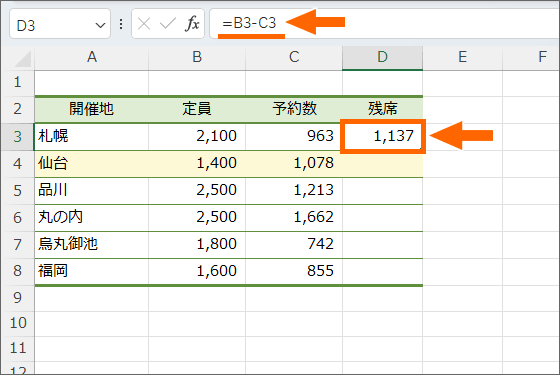Click the 開催地 header cell

[92, 109]
